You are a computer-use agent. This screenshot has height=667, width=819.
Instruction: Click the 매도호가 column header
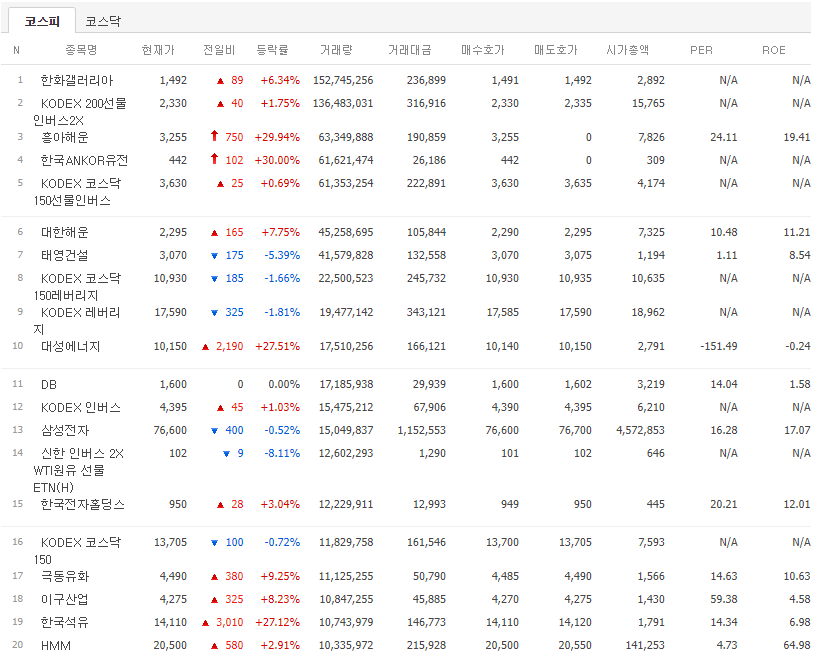point(556,50)
